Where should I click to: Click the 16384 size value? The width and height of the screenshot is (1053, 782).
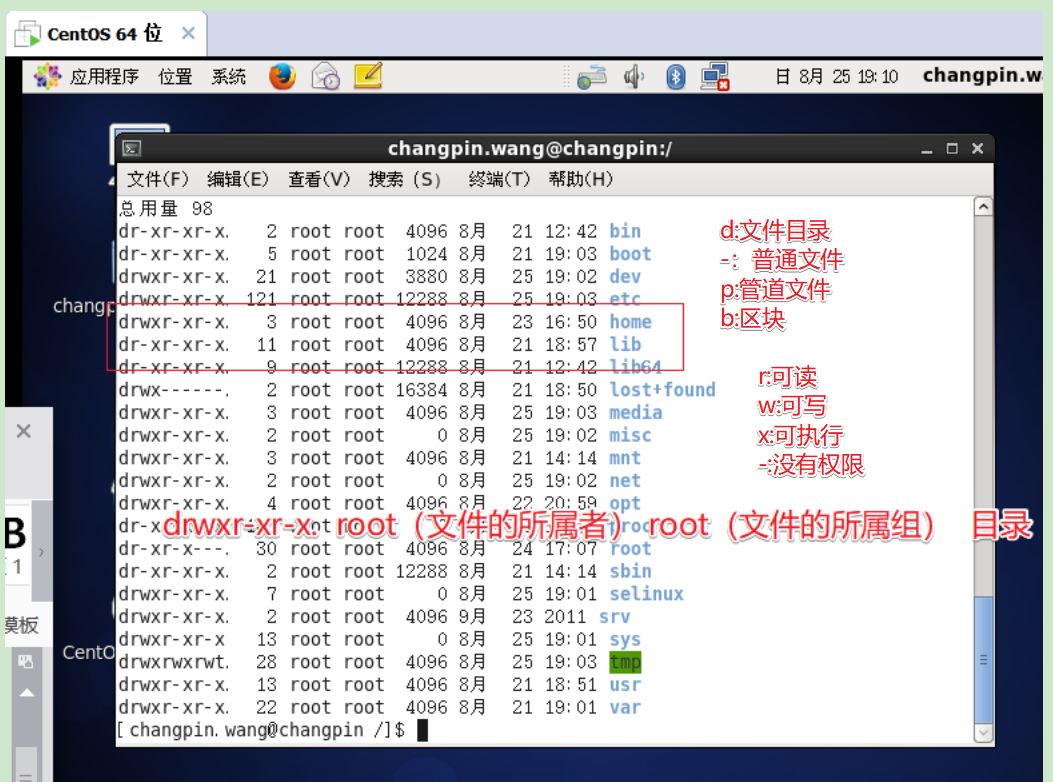click(422, 390)
